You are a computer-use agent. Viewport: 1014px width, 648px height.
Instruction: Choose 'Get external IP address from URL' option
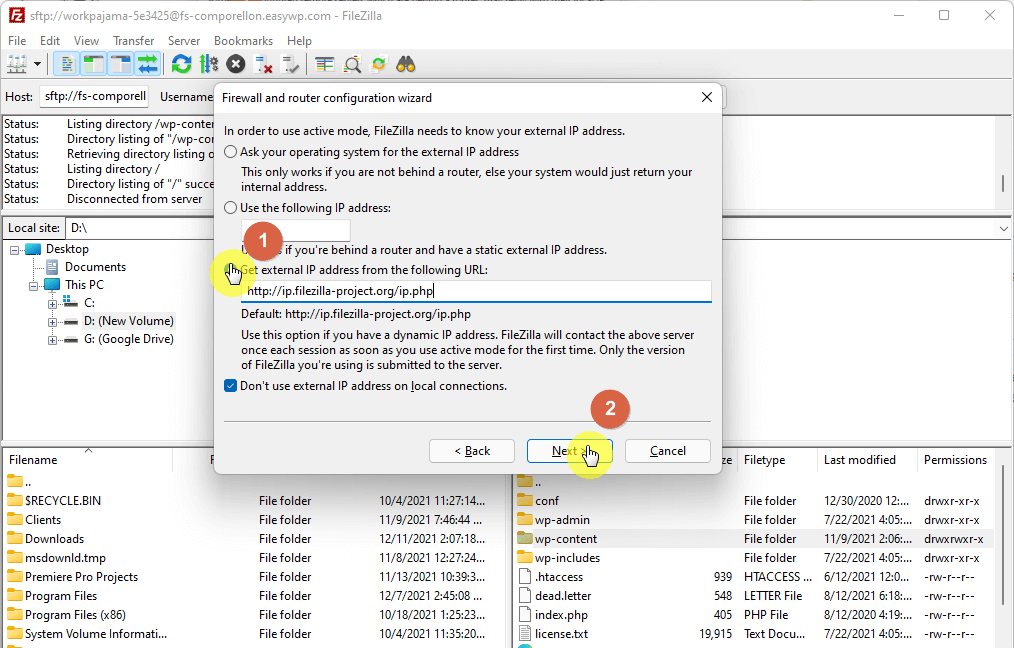[230, 270]
